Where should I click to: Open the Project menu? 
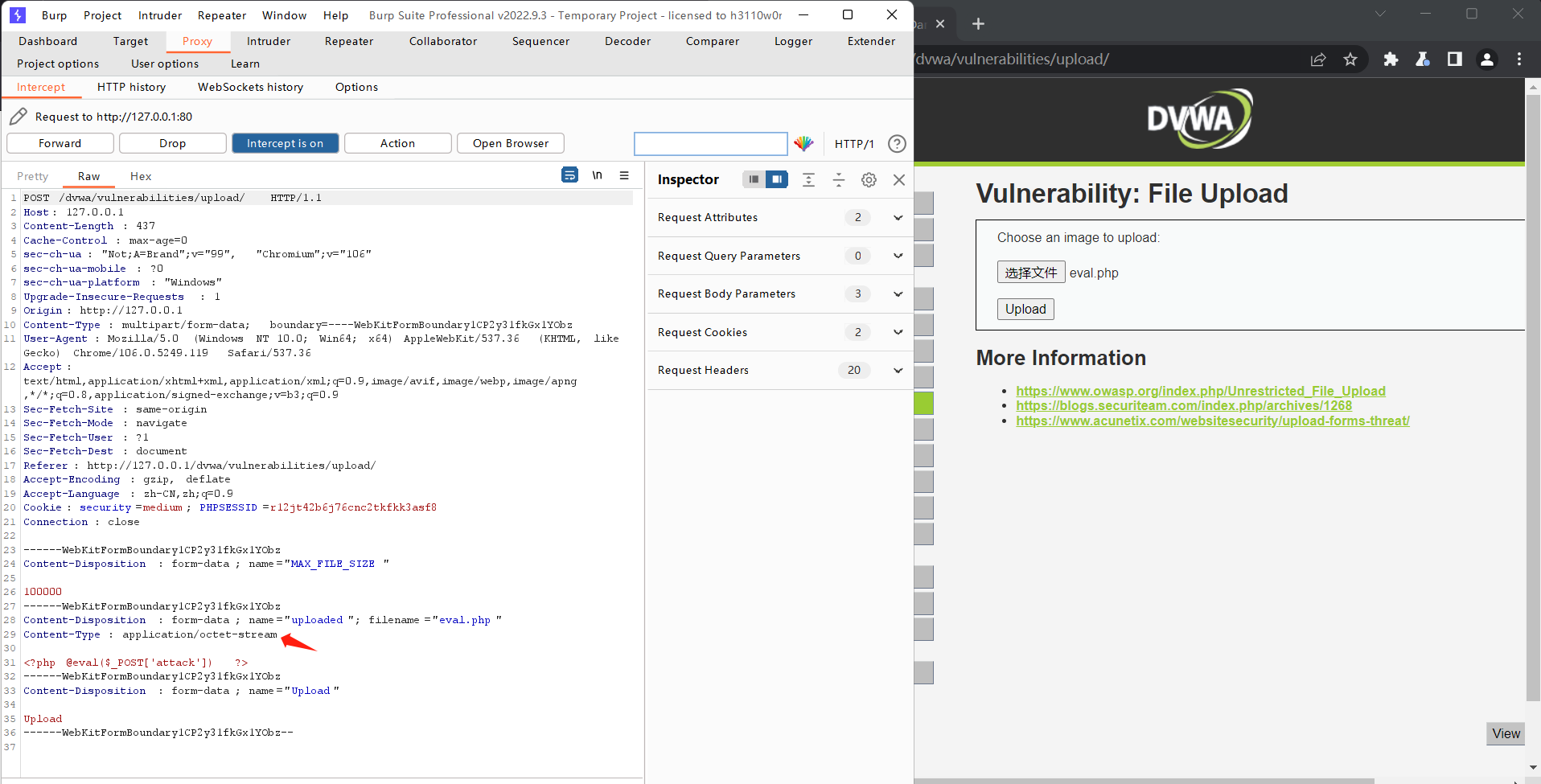(x=103, y=15)
